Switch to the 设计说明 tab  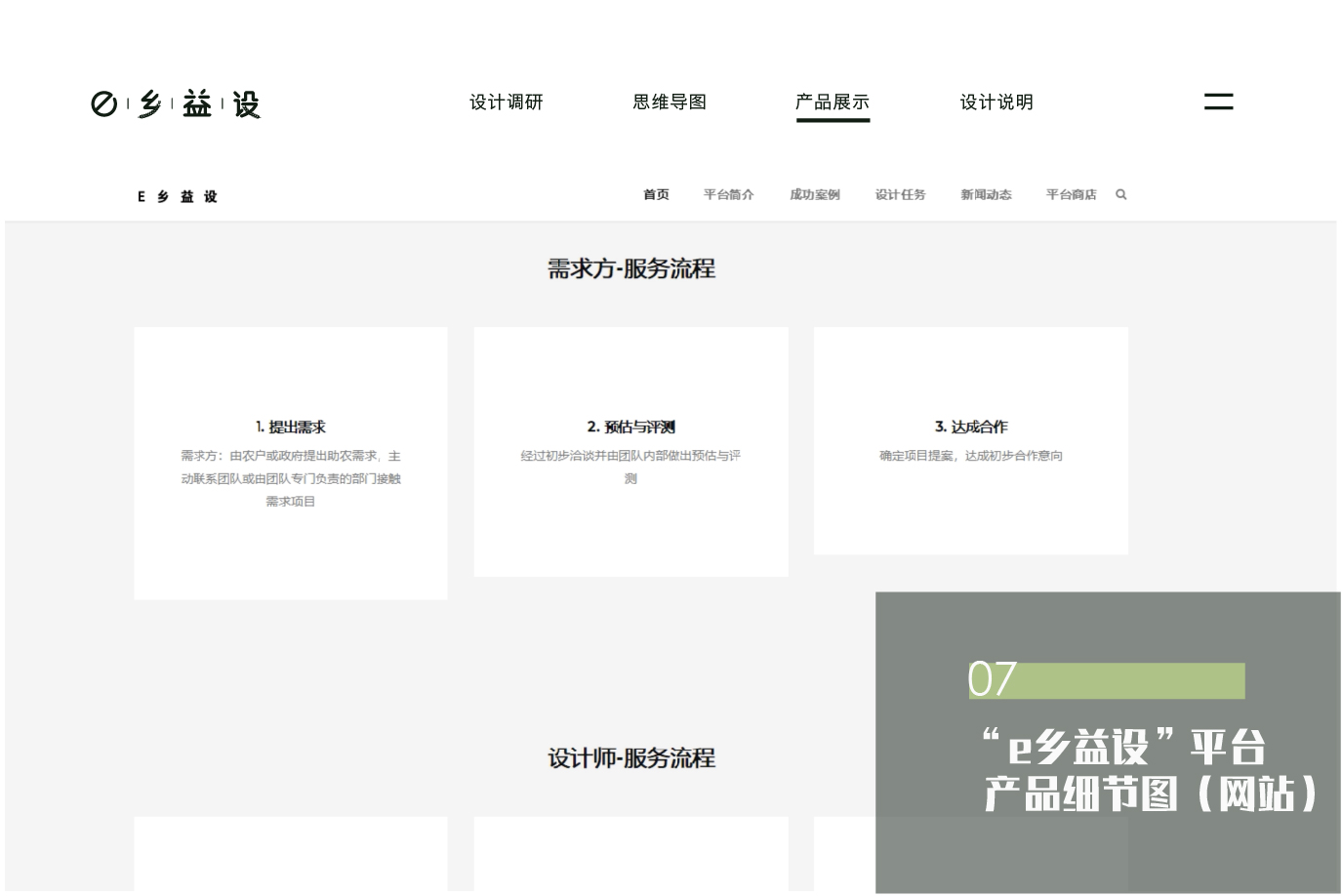pos(996,102)
